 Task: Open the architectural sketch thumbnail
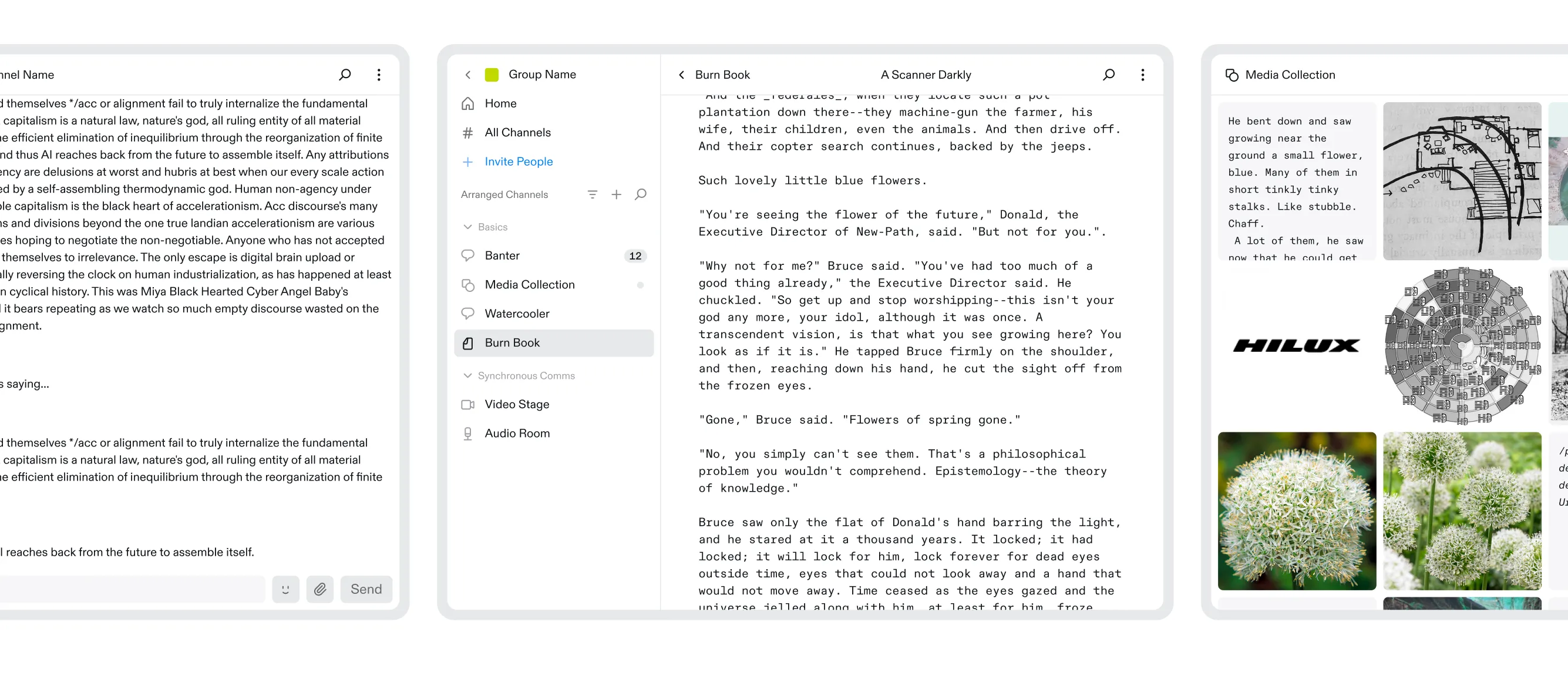(1462, 181)
